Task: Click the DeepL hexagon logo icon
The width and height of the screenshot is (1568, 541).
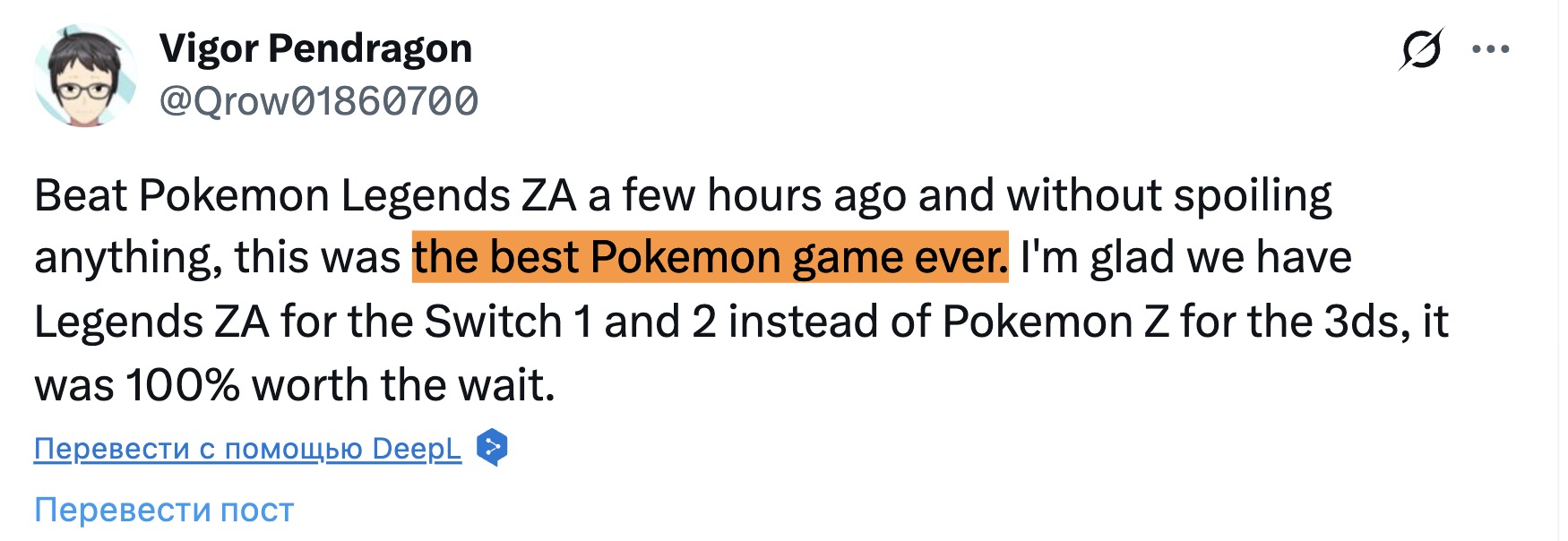Action: coord(492,447)
